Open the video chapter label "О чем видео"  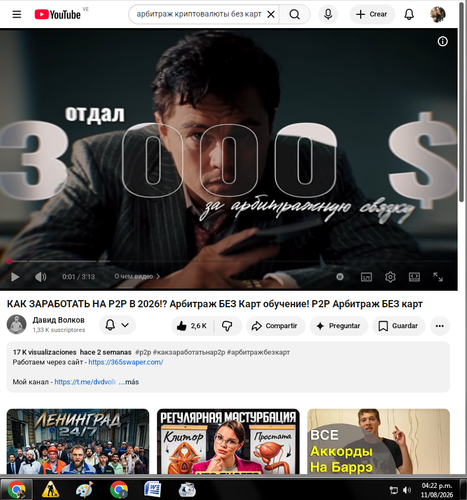137,276
